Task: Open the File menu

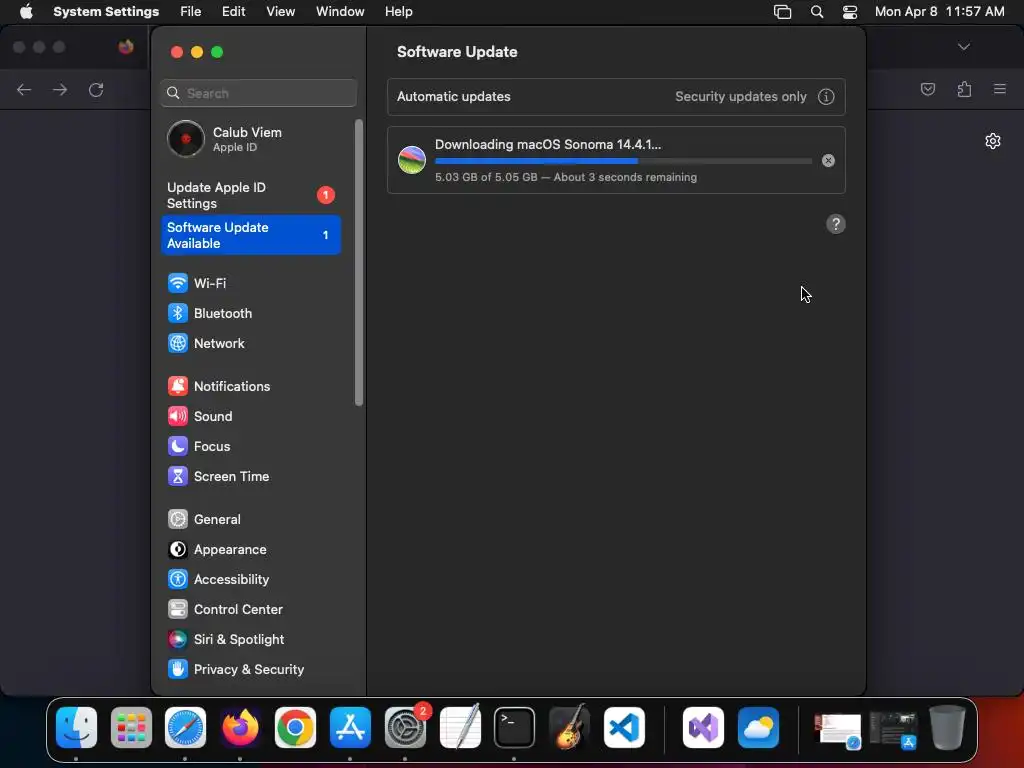Action: pos(191,12)
